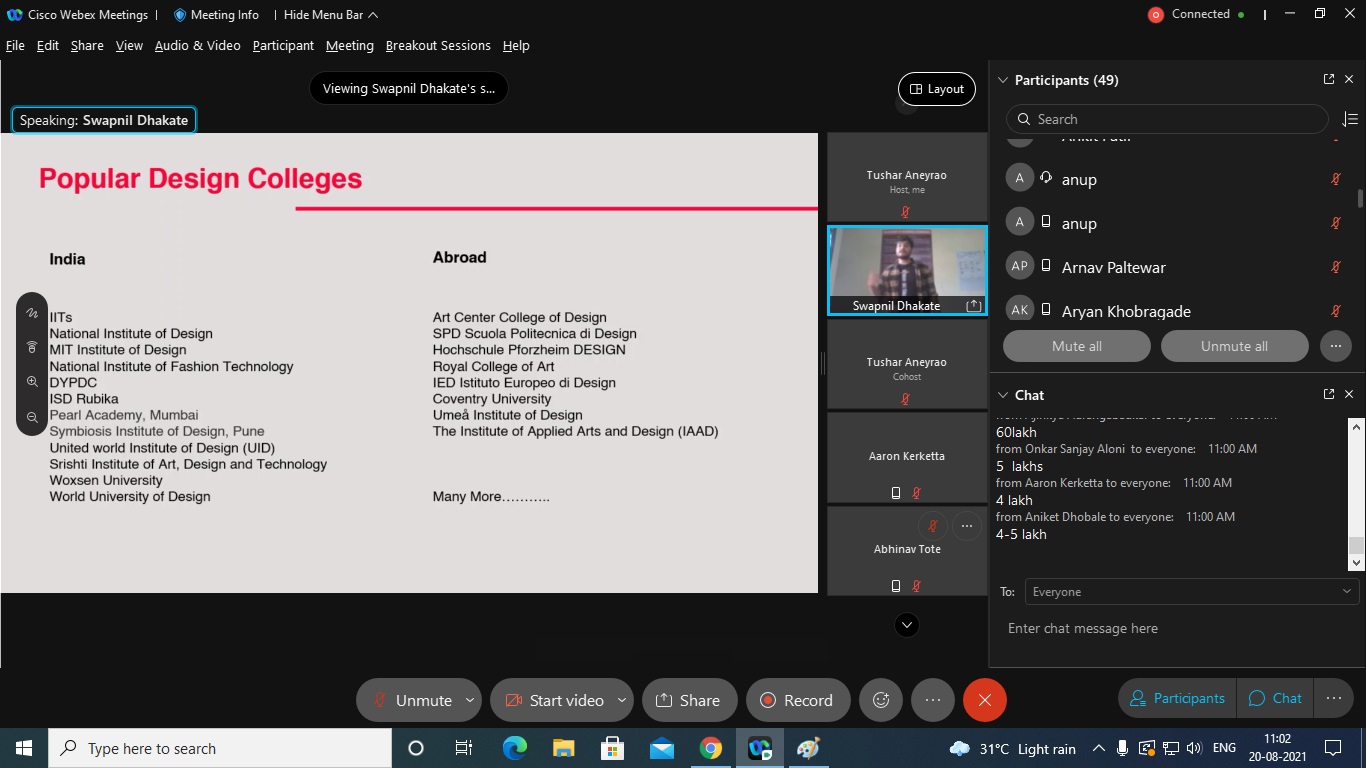The image size is (1366, 768).
Task: Open more options in the meeting controls bar
Action: 933,700
